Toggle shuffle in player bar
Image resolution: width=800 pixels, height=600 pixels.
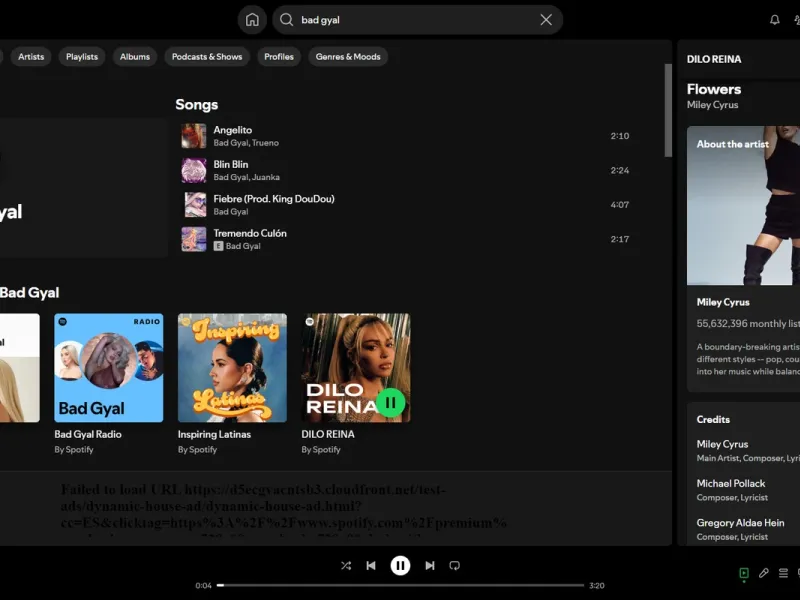(346, 565)
